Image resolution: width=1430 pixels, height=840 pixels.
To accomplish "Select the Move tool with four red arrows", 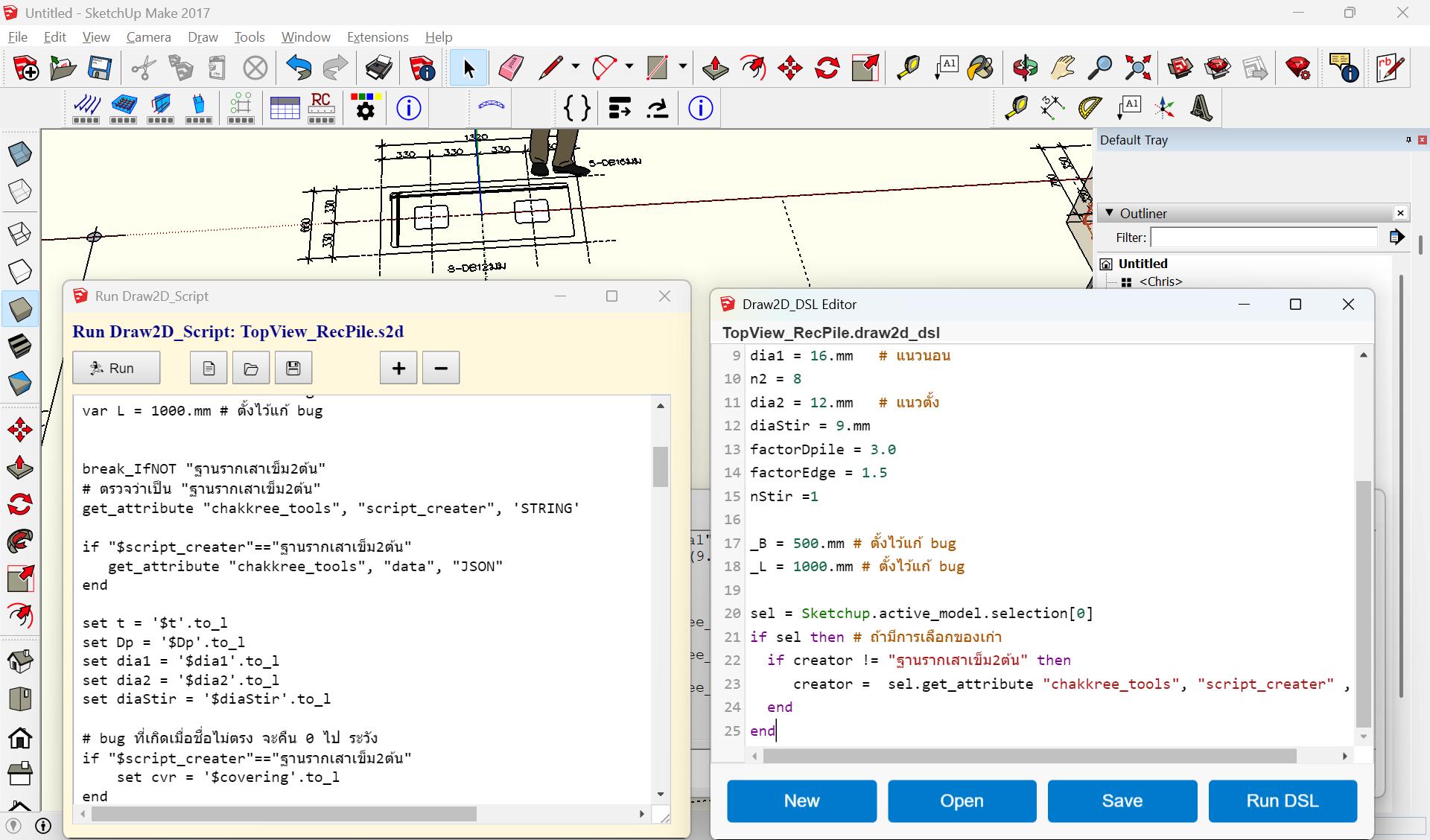I will pyautogui.click(x=790, y=69).
